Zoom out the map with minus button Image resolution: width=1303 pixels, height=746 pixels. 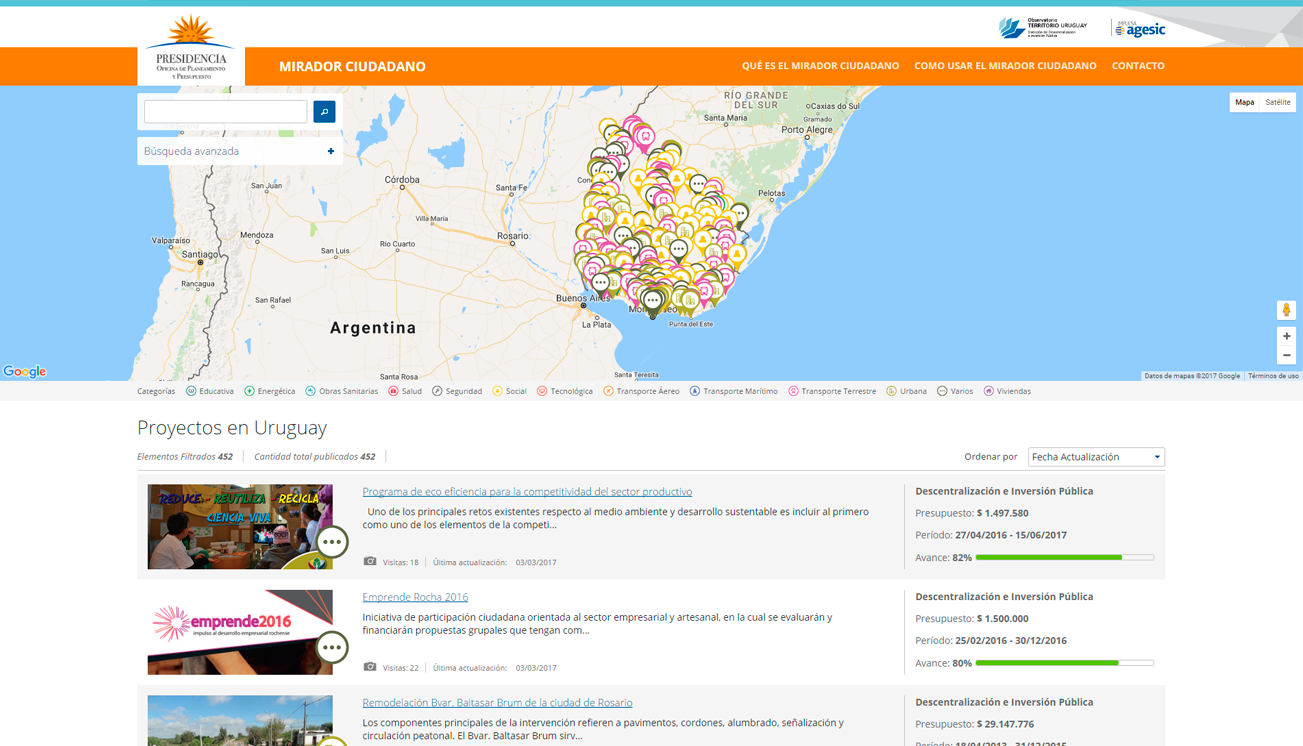click(1286, 356)
